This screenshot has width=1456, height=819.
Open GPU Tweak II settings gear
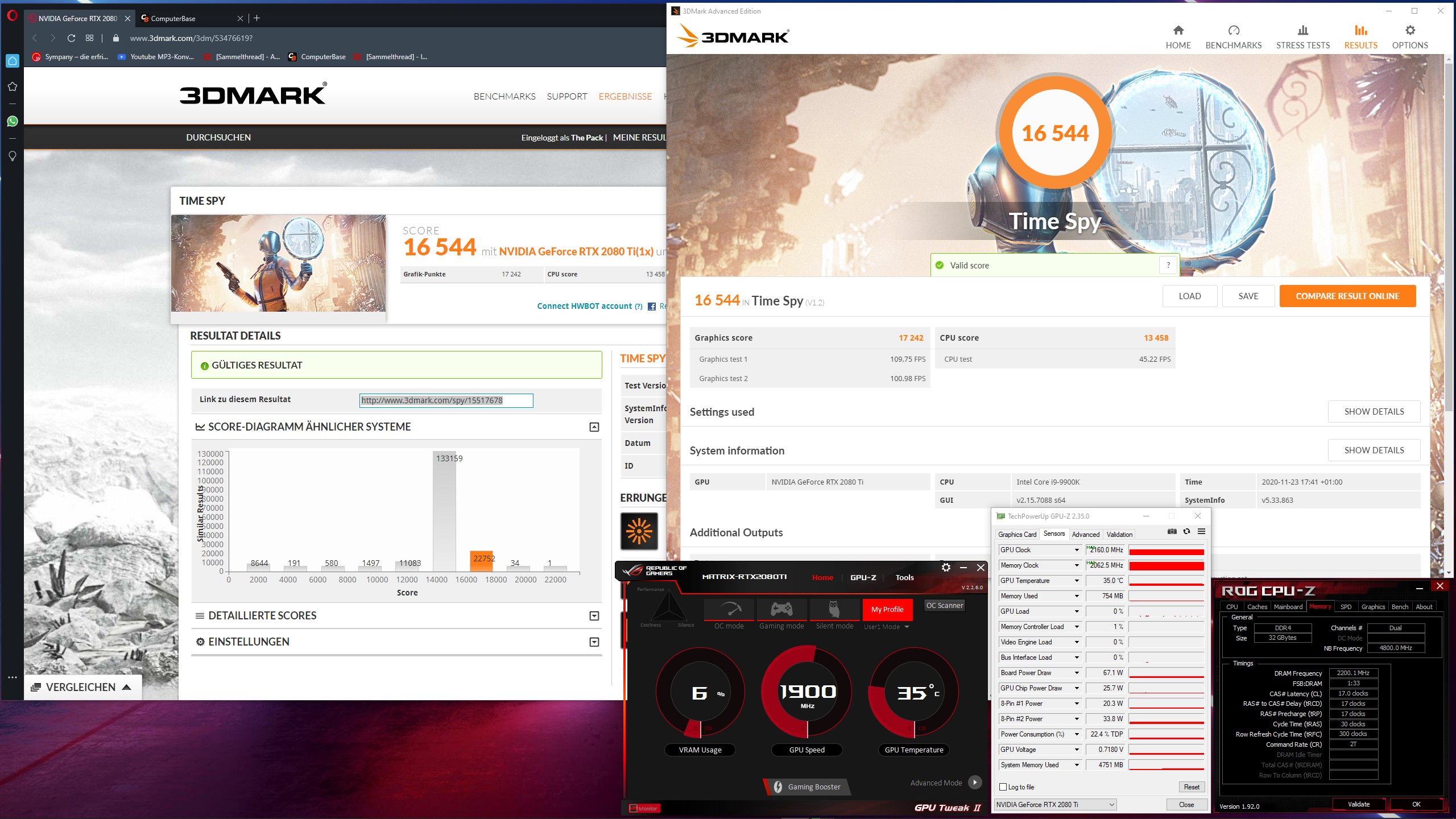[946, 568]
